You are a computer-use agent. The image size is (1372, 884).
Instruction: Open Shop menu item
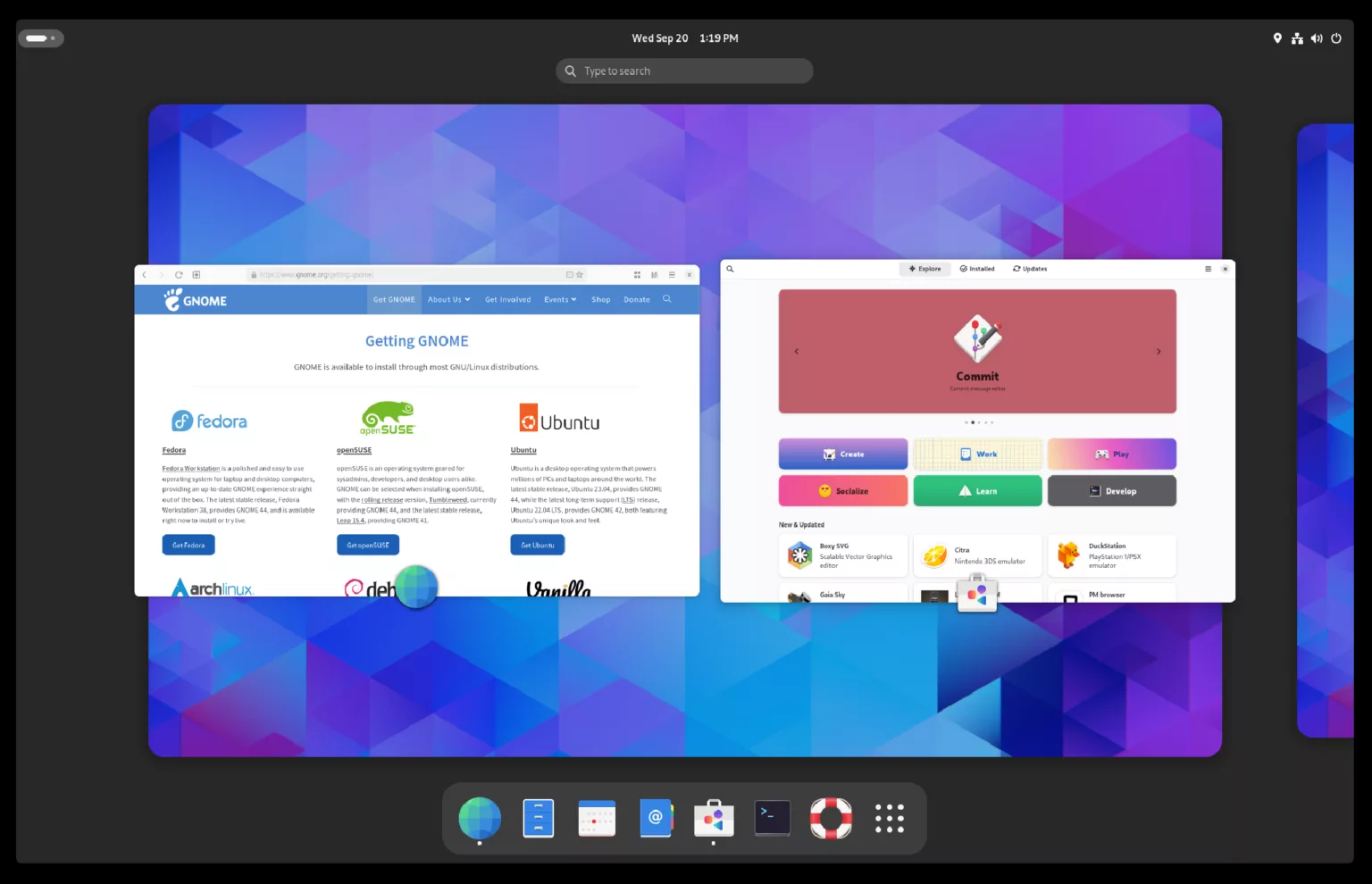click(x=601, y=300)
